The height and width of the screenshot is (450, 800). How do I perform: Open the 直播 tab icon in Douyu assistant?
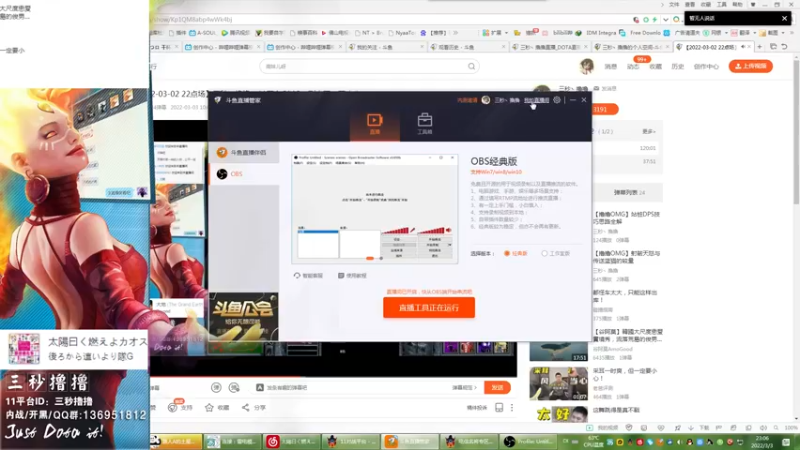tap(374, 124)
